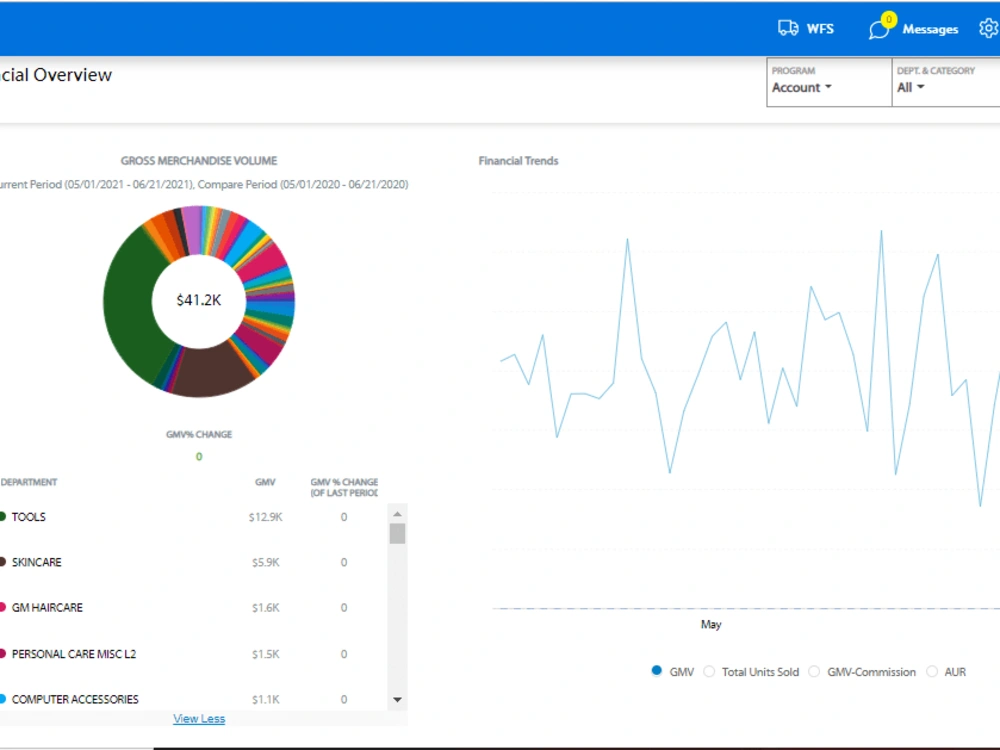Image resolution: width=1000 pixels, height=750 pixels.
Task: Click PERSONAL CARE MISC L2 row label
Action: tap(74, 654)
